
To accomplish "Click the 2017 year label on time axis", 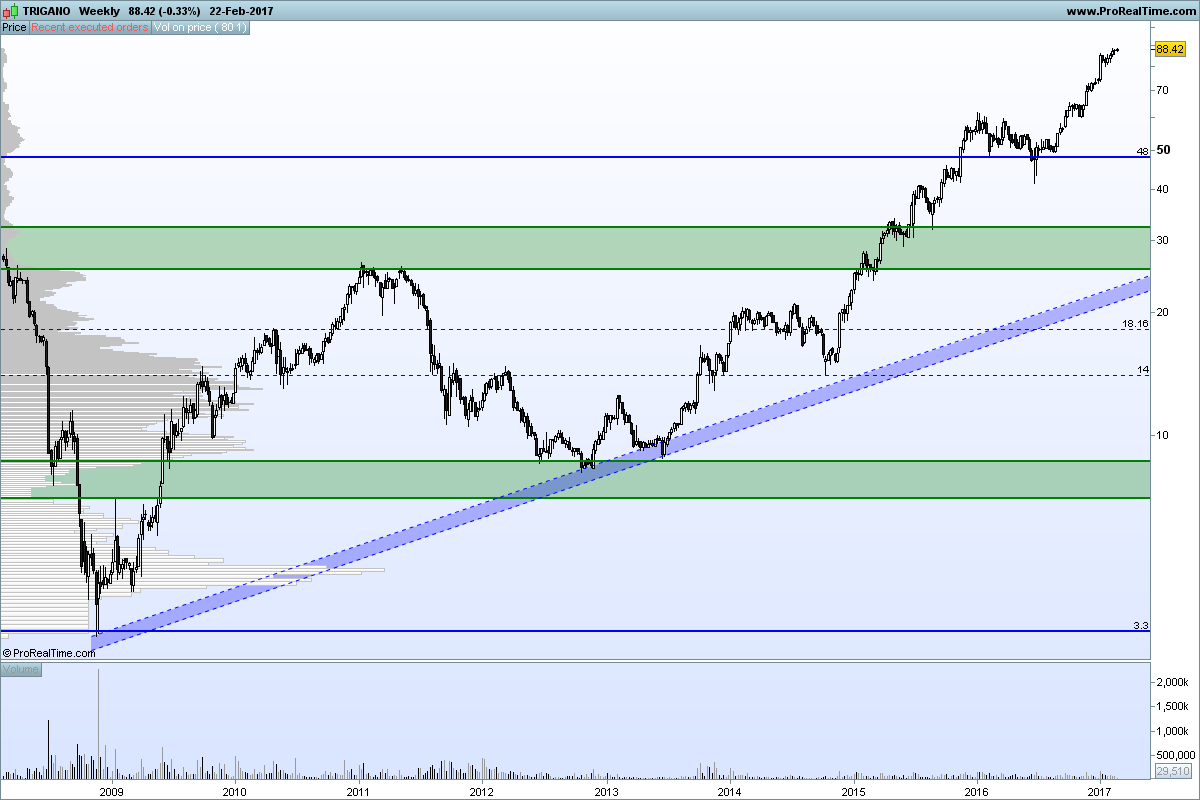I will click(x=1101, y=790).
